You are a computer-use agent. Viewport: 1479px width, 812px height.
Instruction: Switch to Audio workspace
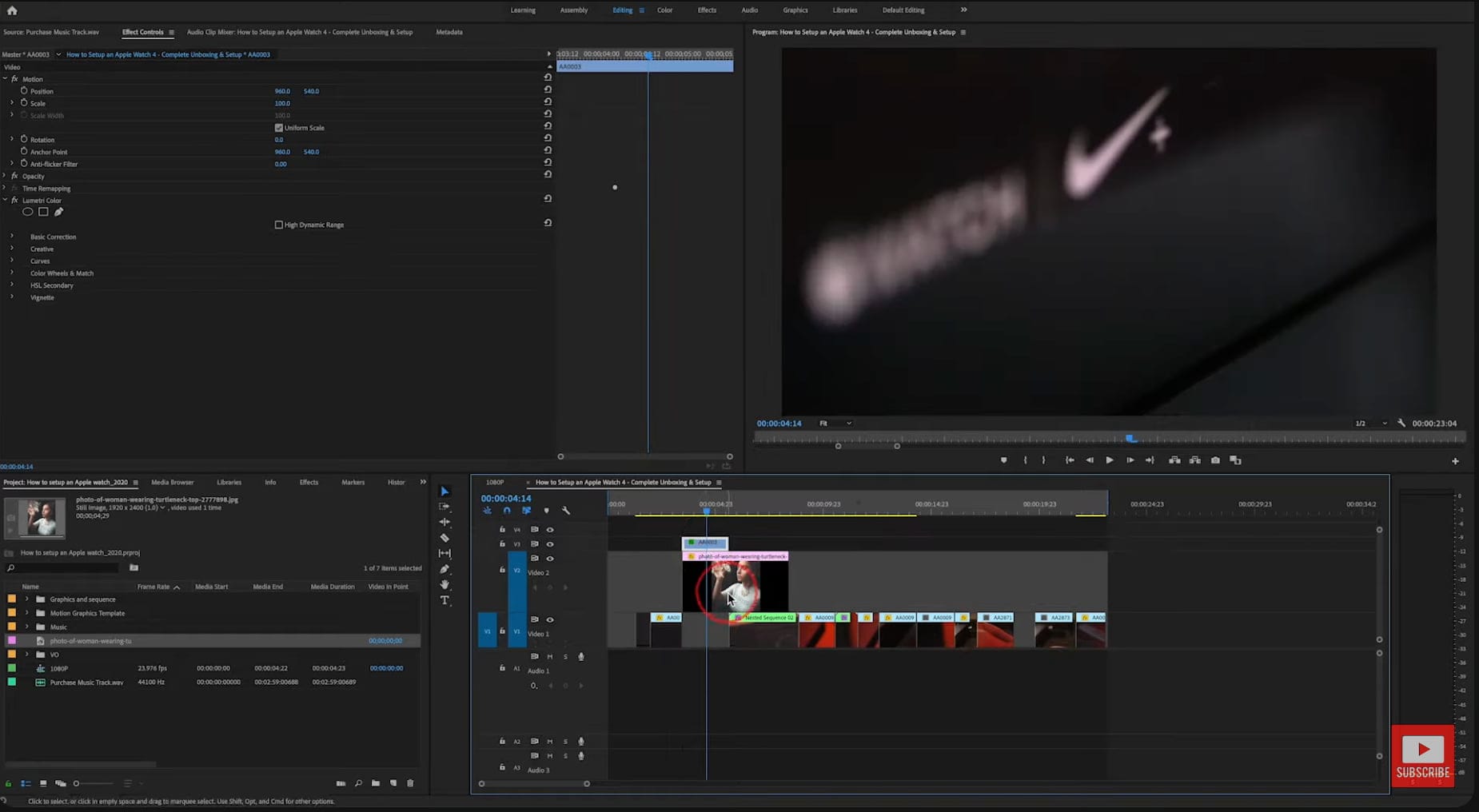(x=749, y=10)
